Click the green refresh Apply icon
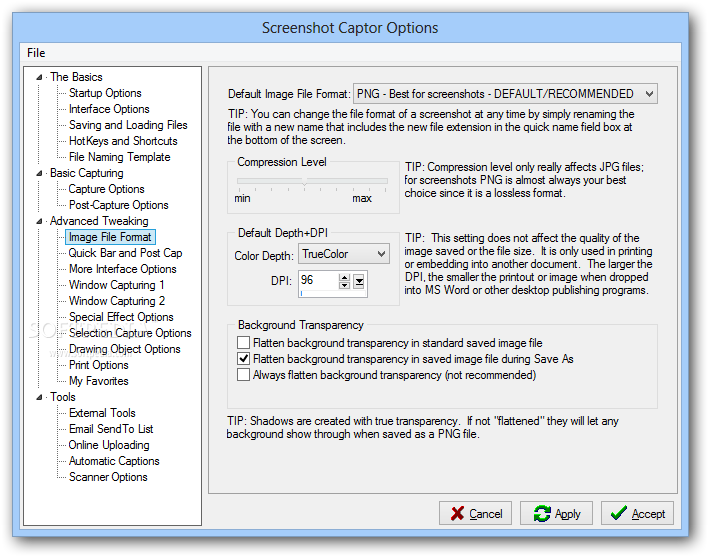 (x=542, y=513)
